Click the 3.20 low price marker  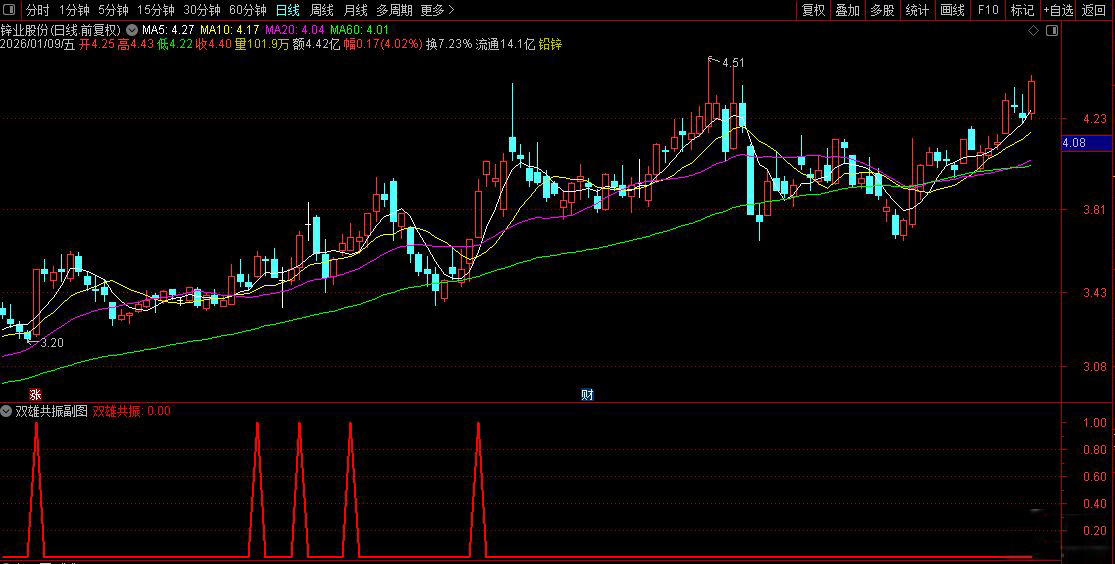click(52, 343)
